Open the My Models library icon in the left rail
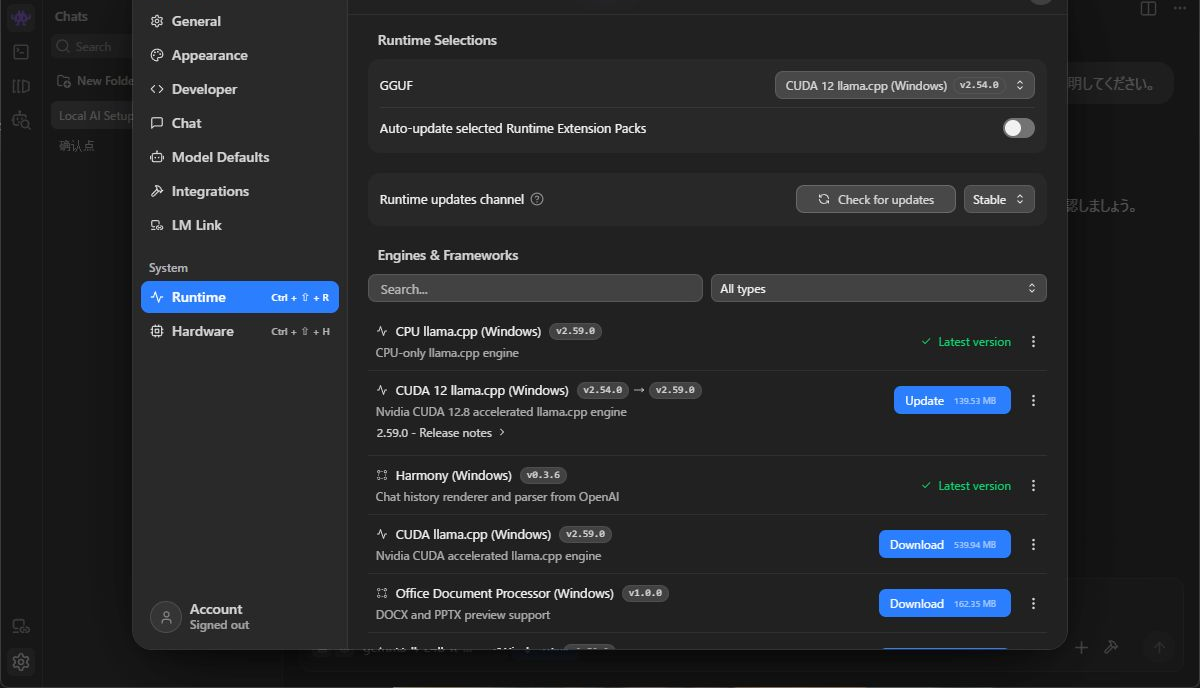The image size is (1200, 688). pyautogui.click(x=21, y=86)
